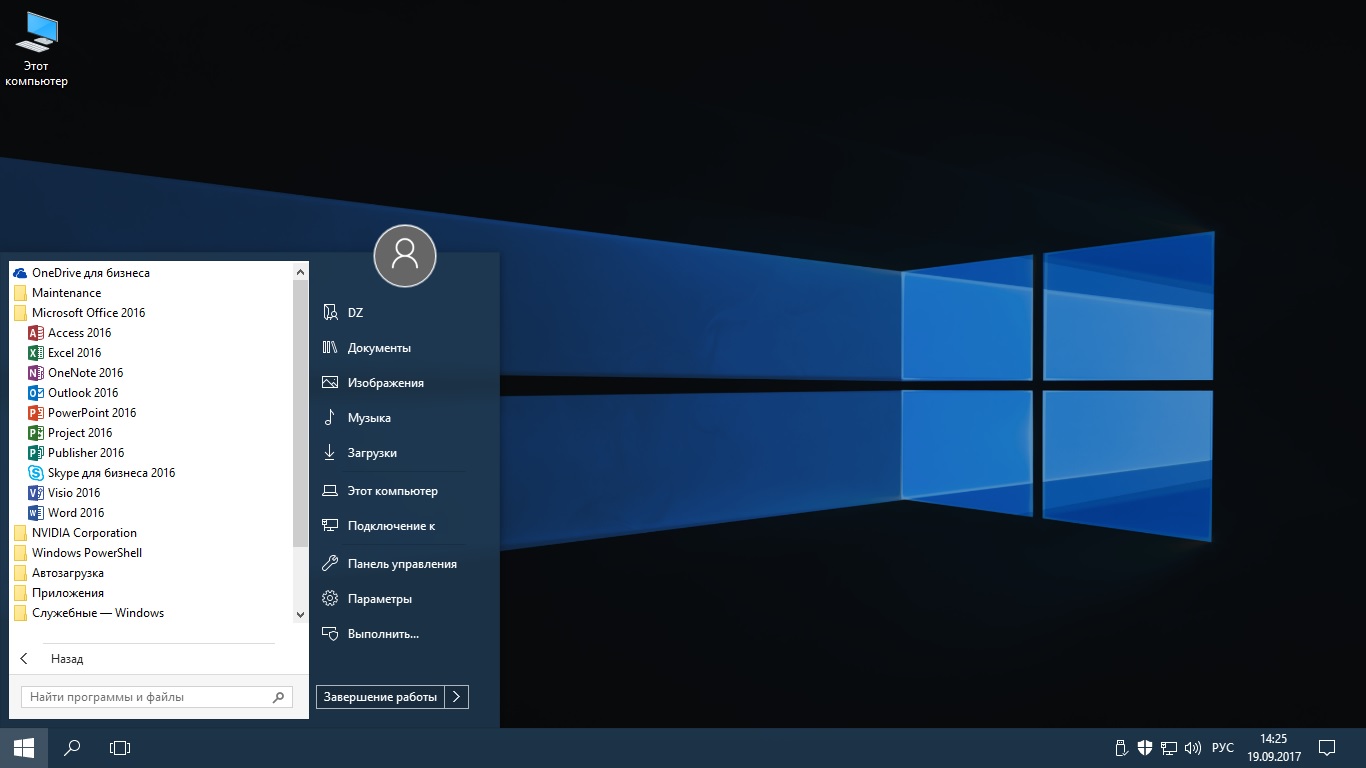Viewport: 1366px width, 768px height.
Task: Launch PowerPoint 2016 icon
Action: [36, 413]
